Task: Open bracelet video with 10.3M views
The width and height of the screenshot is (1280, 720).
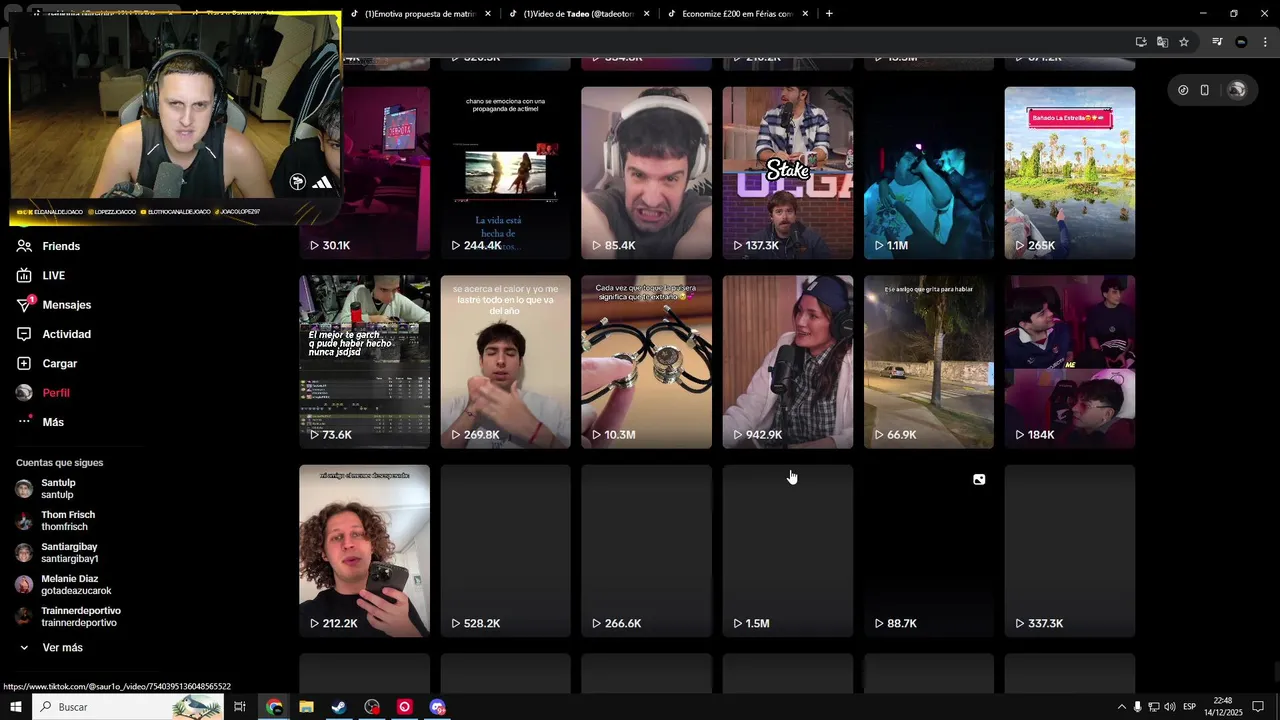Action: pyautogui.click(x=646, y=362)
